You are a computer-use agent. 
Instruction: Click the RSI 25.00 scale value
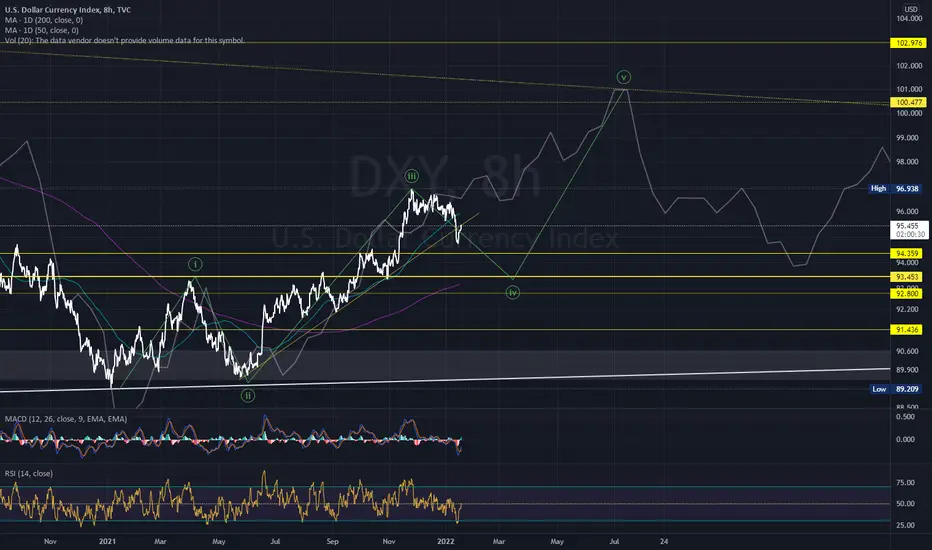905,525
